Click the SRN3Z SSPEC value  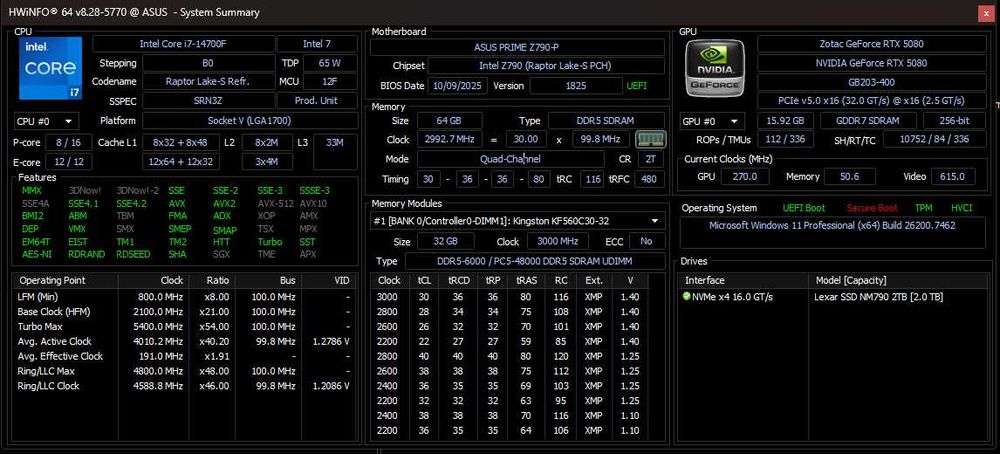pos(208,101)
